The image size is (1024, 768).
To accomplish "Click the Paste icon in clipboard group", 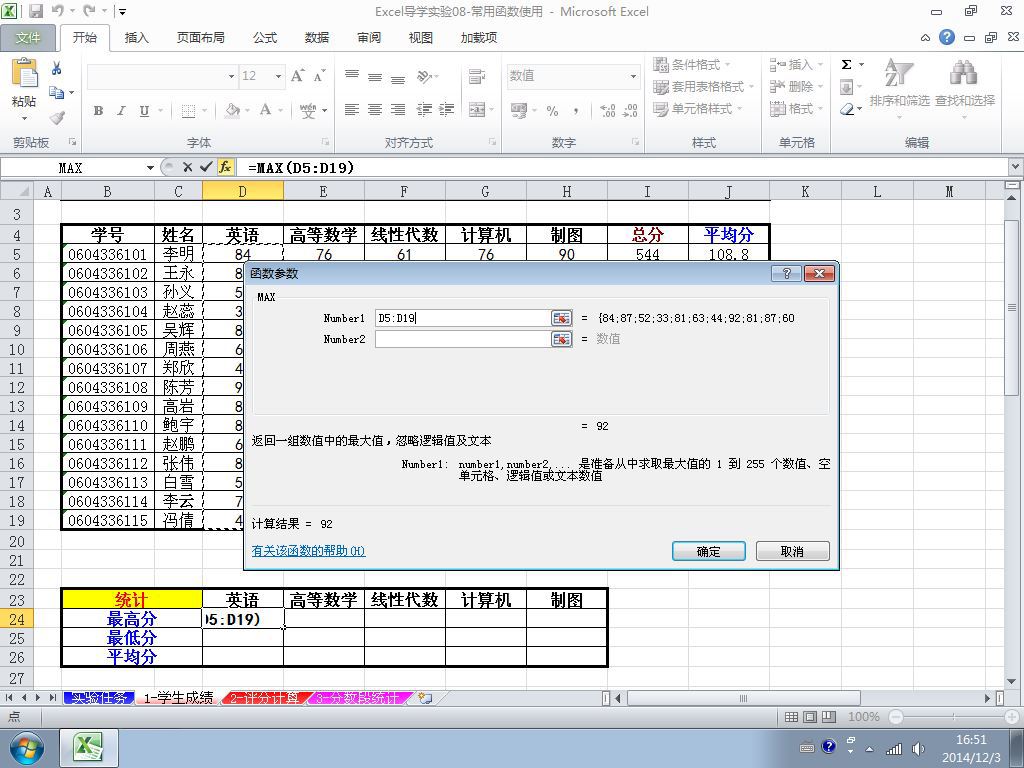I will tap(25, 73).
